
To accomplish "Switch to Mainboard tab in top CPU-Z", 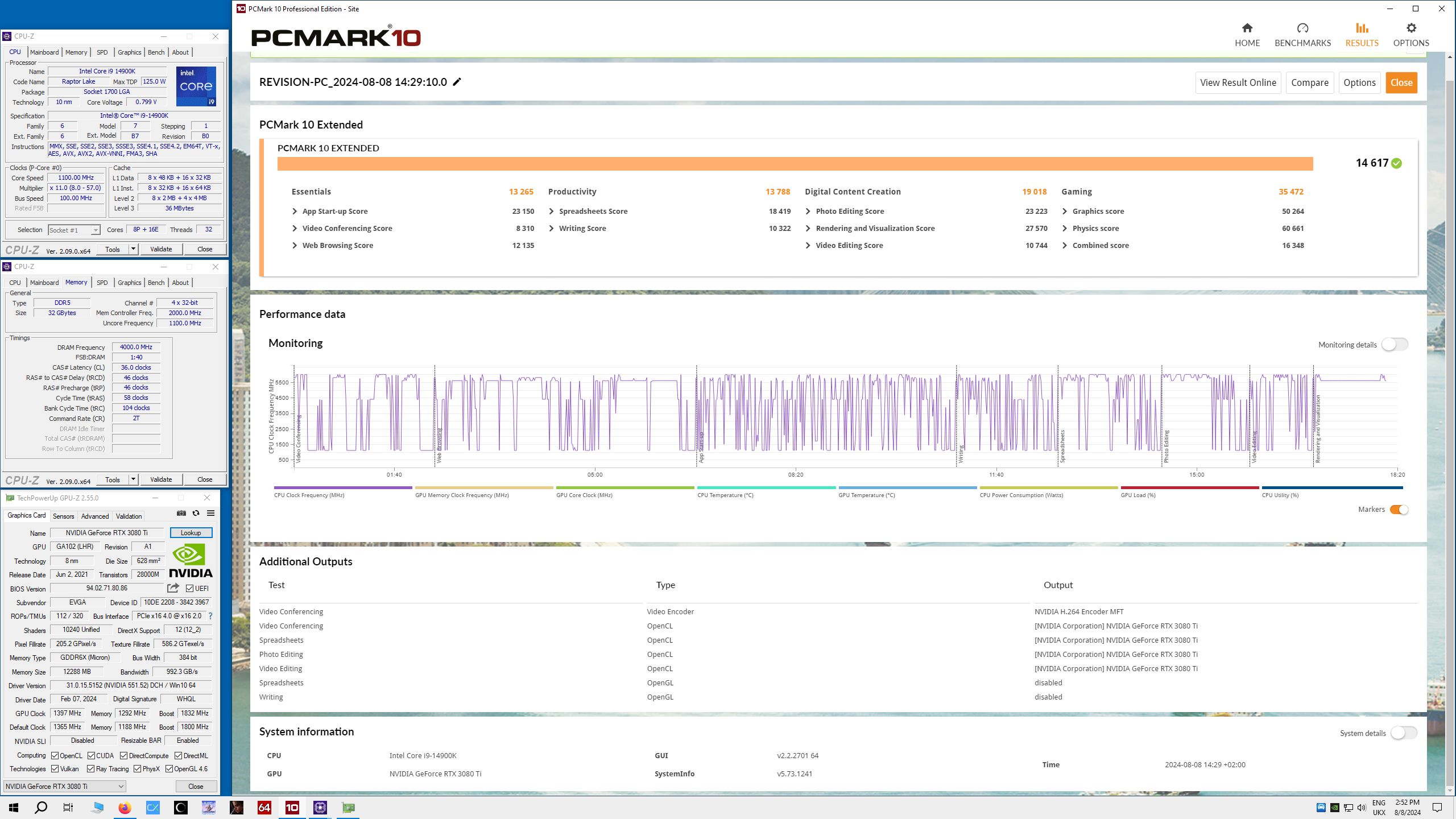I will point(44,52).
